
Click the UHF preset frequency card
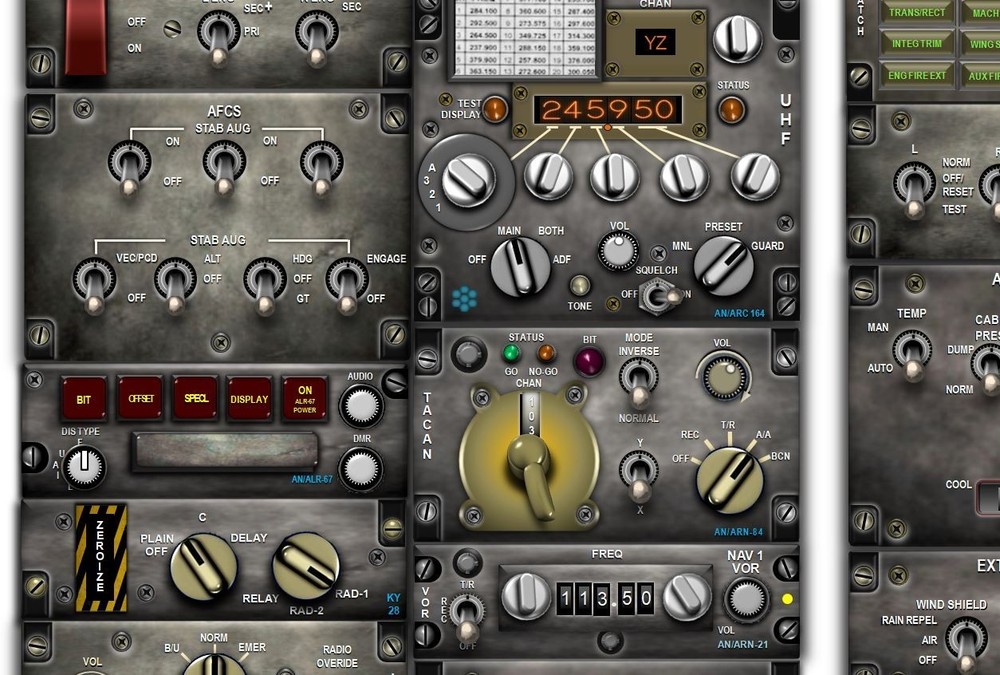[525, 38]
